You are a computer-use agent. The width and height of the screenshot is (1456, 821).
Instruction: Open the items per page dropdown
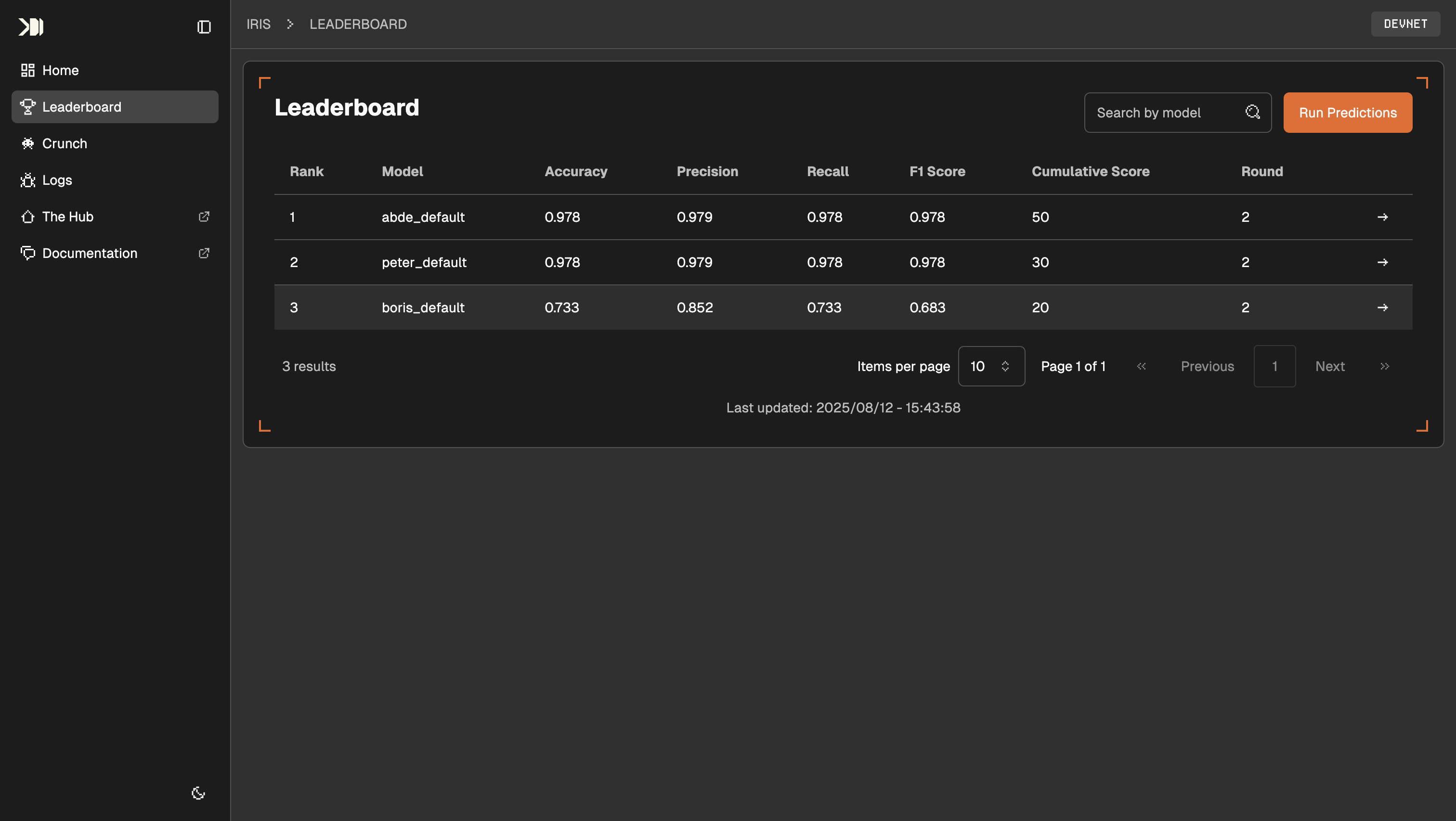[991, 366]
